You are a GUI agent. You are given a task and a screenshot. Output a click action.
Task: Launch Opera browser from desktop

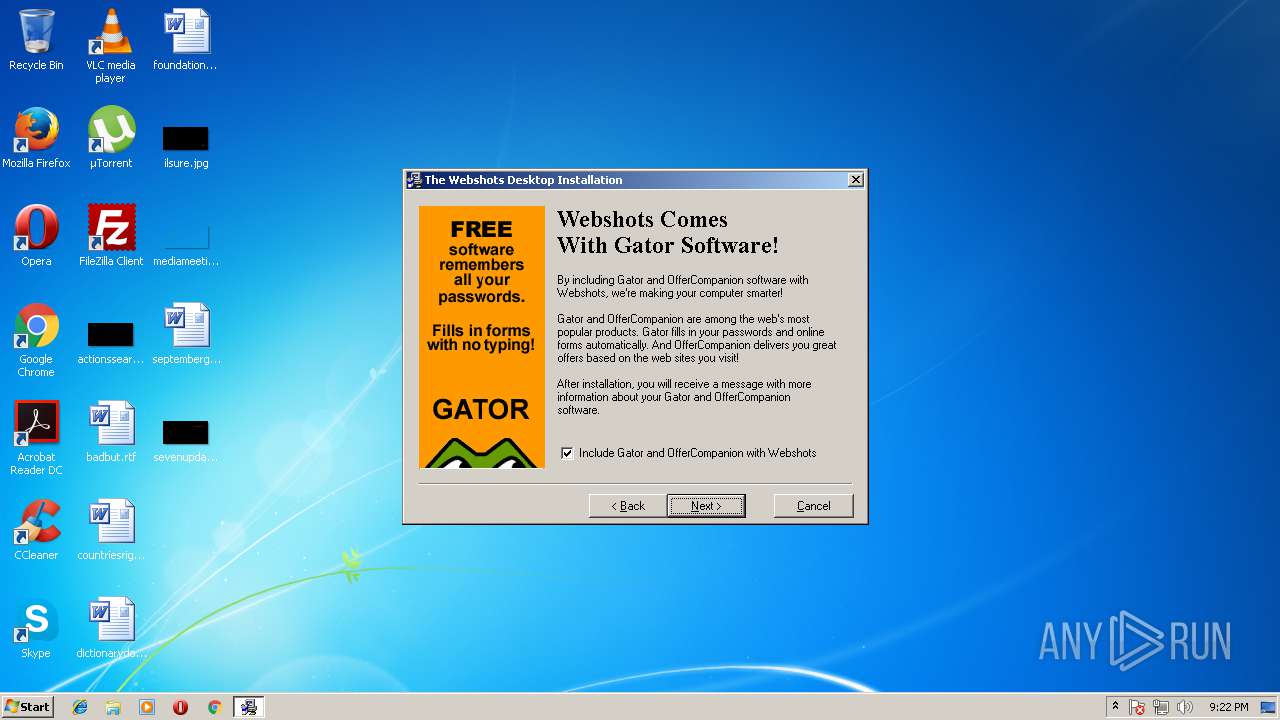tap(36, 236)
